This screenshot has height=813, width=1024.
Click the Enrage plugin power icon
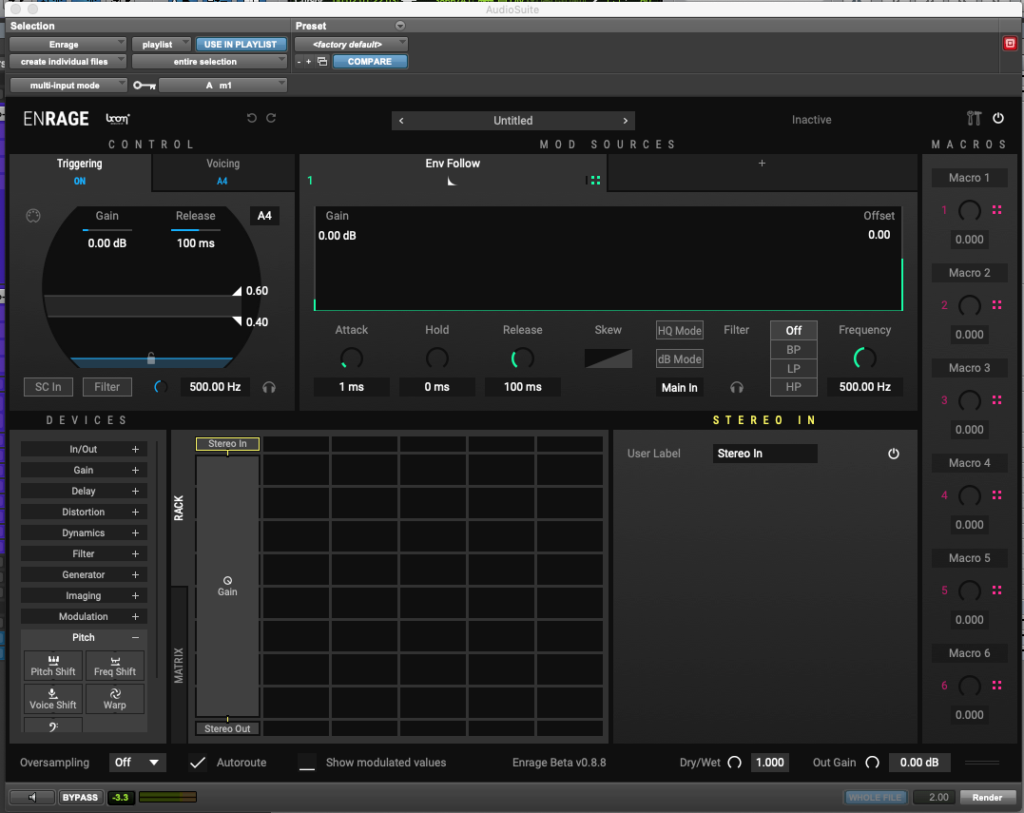pyautogui.click(x=998, y=118)
